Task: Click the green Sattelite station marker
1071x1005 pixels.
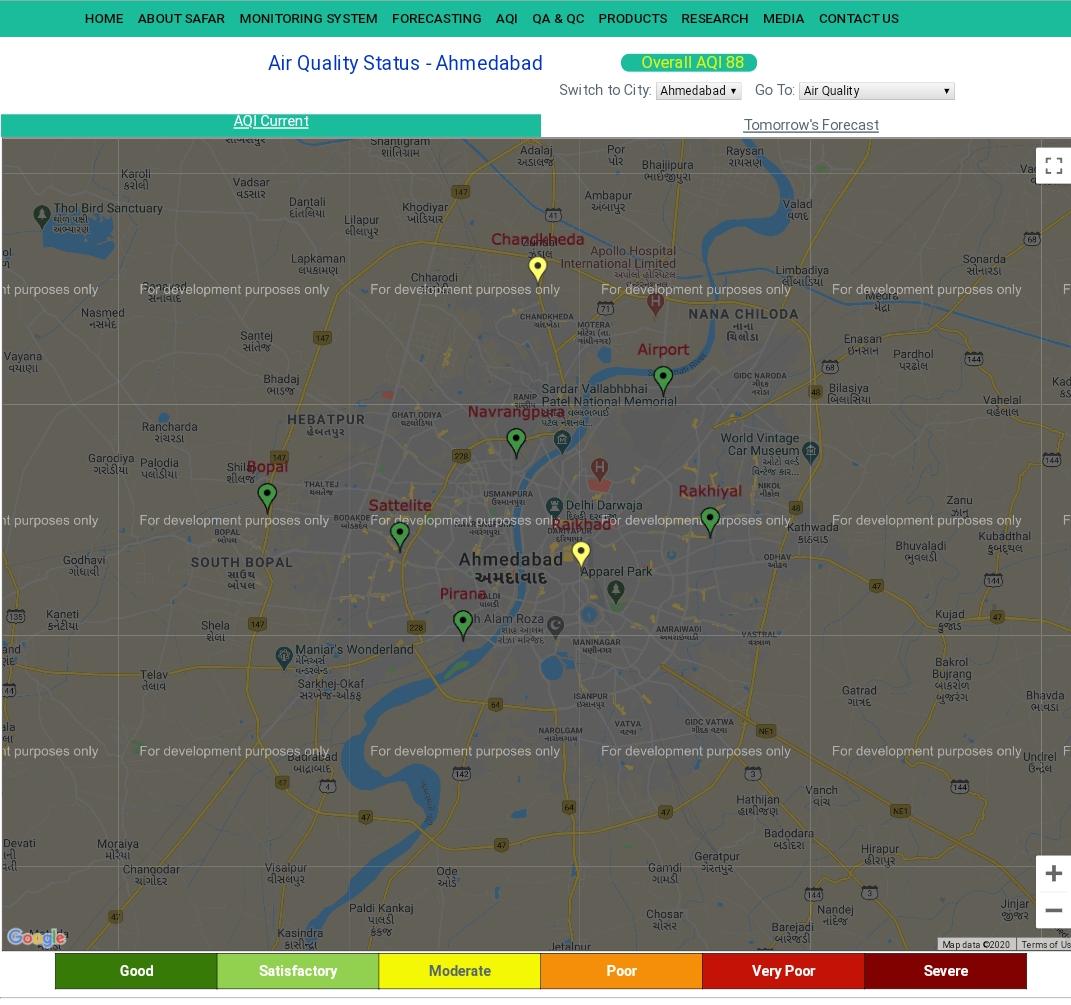Action: [400, 535]
